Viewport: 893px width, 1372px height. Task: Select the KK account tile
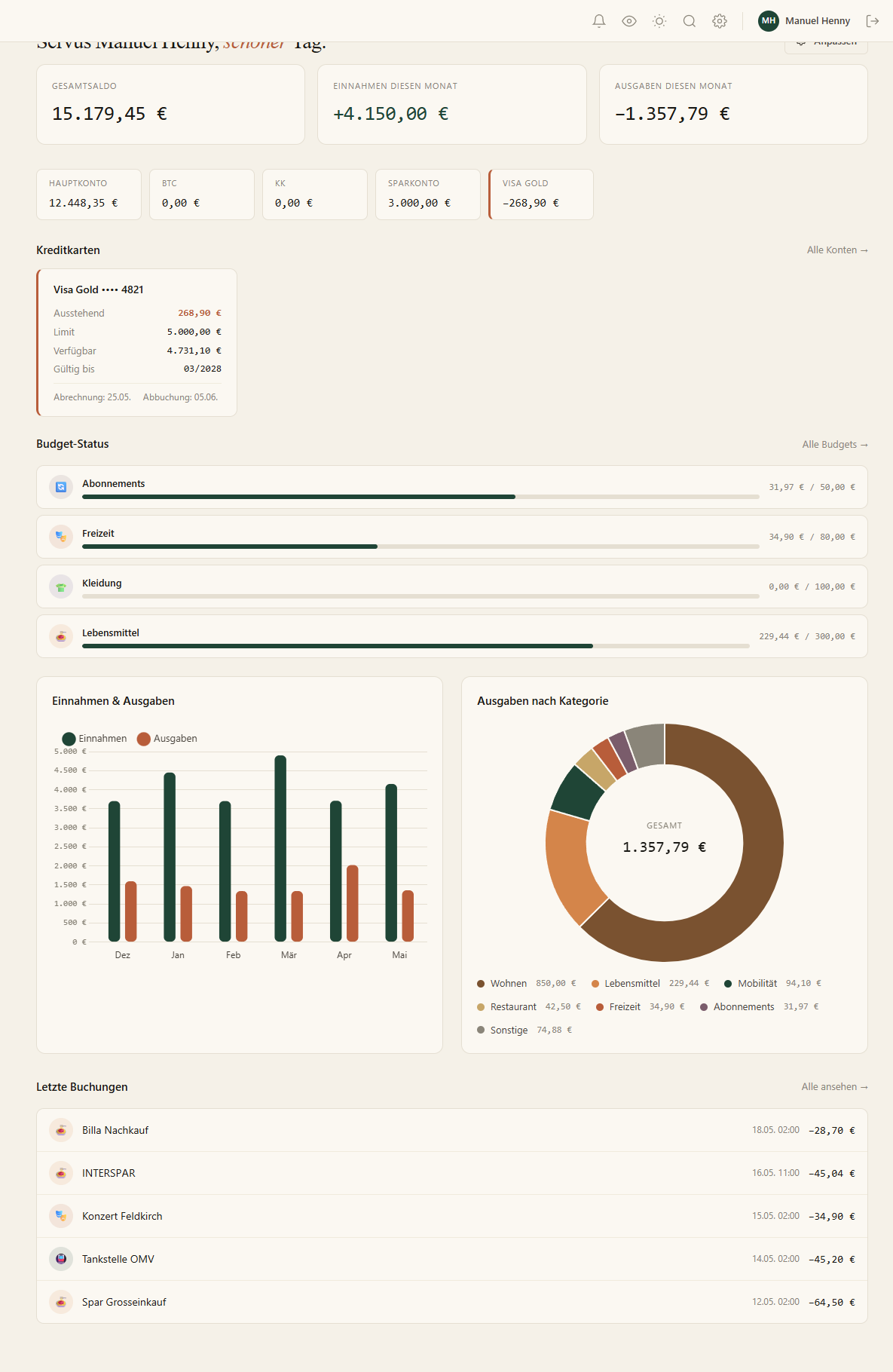[315, 194]
